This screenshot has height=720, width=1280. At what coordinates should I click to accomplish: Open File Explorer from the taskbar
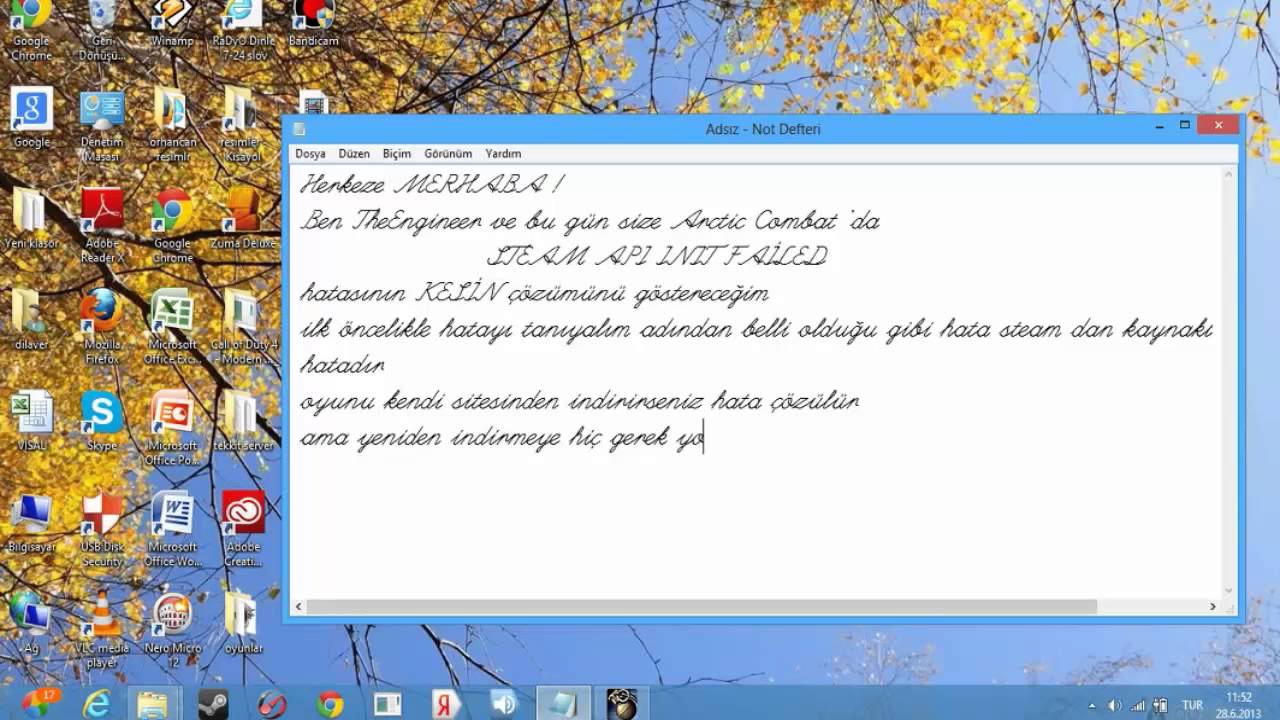[152, 704]
